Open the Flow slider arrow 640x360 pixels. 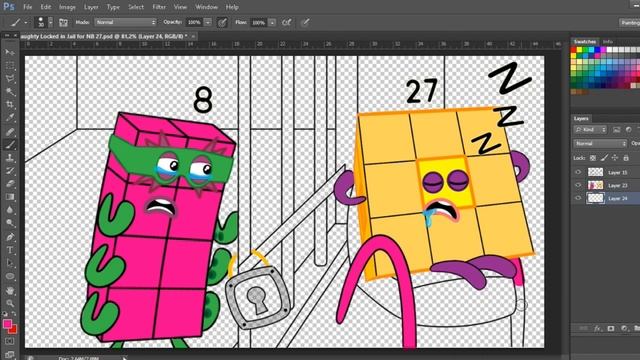pyautogui.click(x=272, y=22)
